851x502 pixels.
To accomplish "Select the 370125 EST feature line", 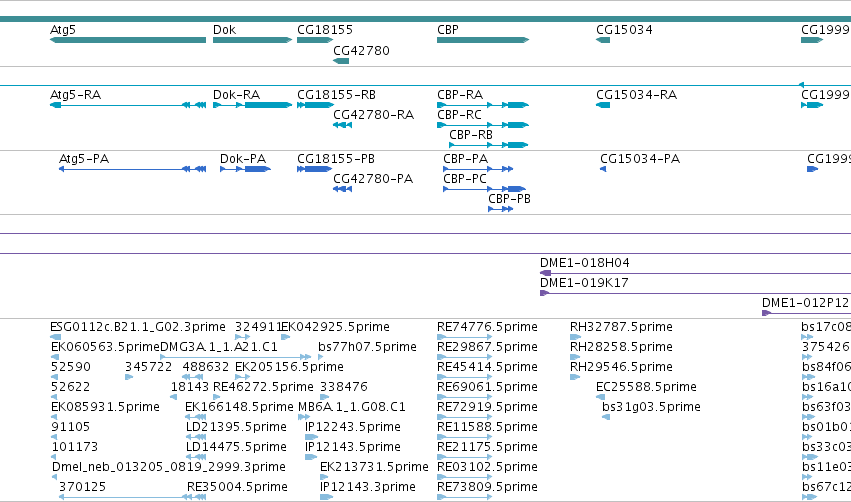I will pyautogui.click(x=132, y=497).
